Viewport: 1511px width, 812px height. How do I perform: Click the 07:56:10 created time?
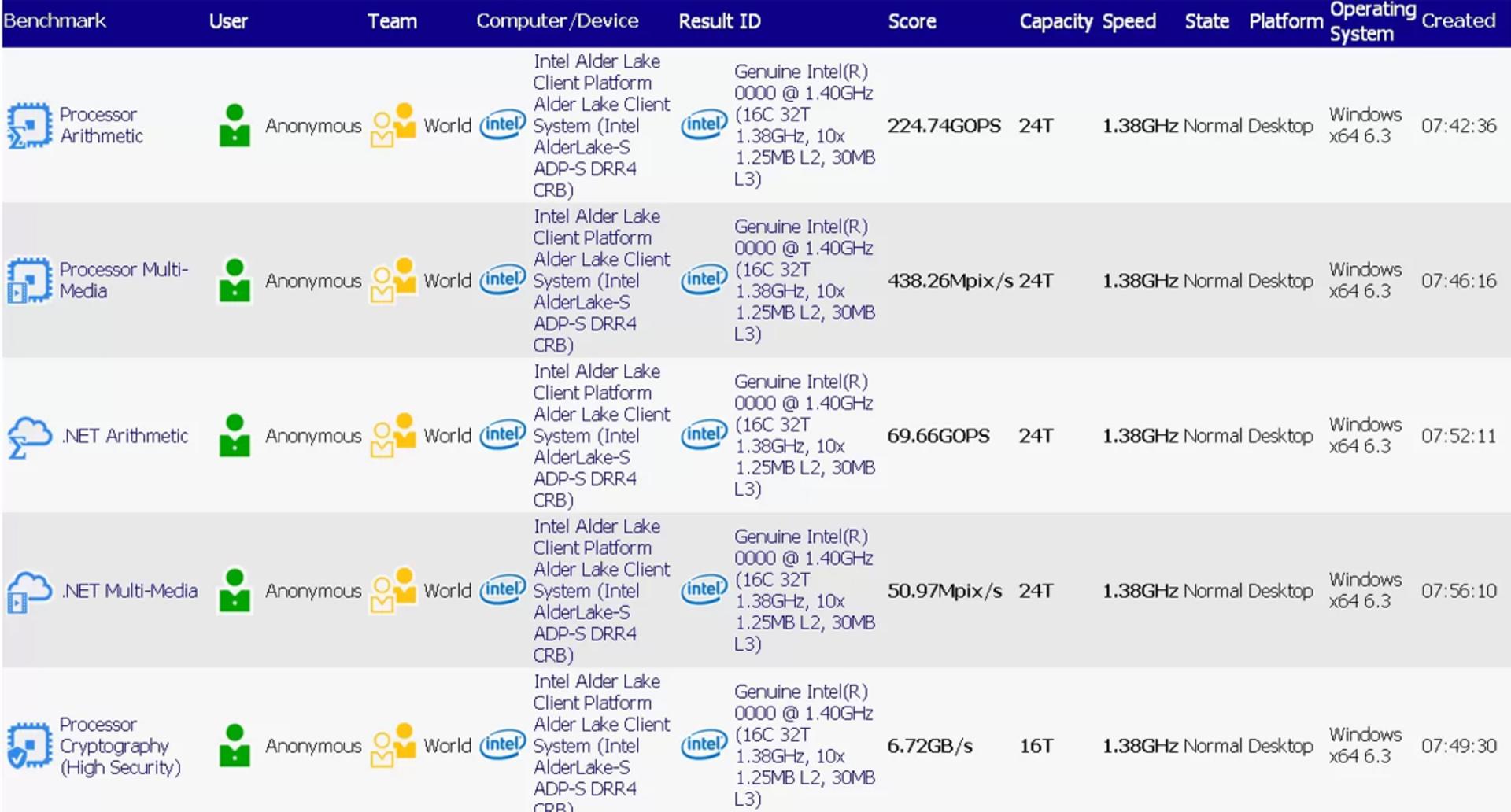point(1458,591)
